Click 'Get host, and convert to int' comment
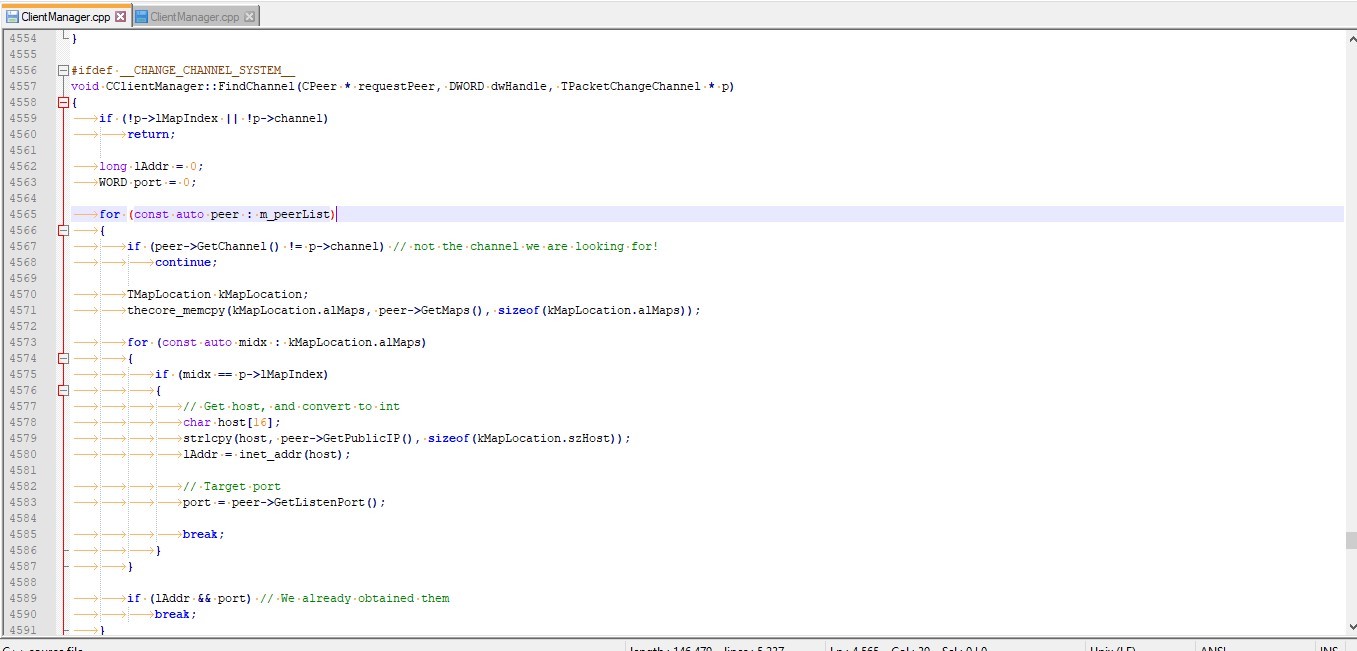This screenshot has height=651, width=1357. (292, 406)
